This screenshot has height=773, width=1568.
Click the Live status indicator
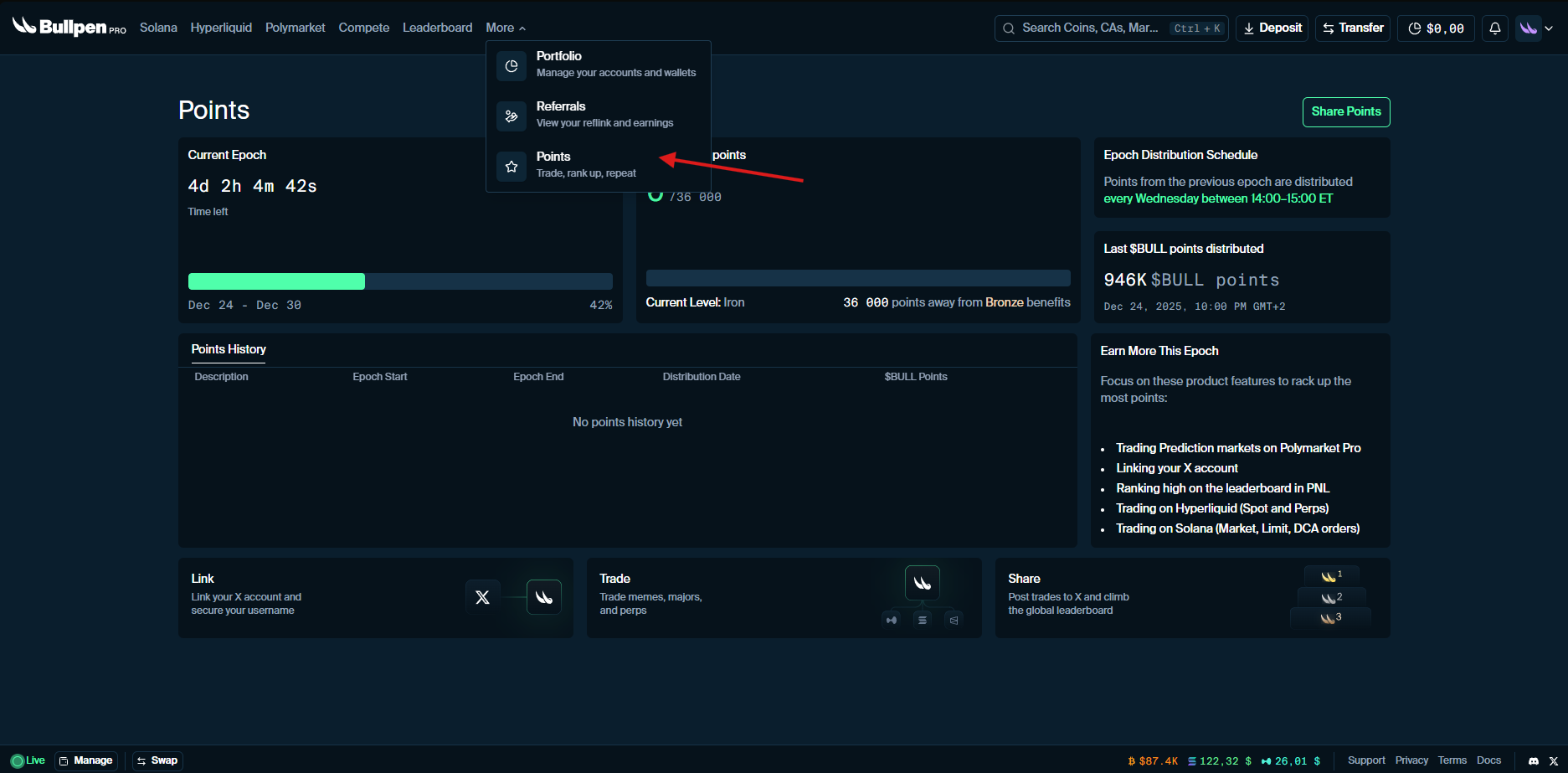[x=28, y=760]
